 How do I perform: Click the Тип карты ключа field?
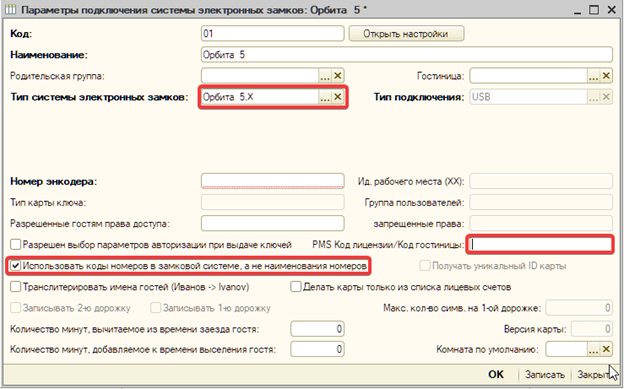pos(272,202)
